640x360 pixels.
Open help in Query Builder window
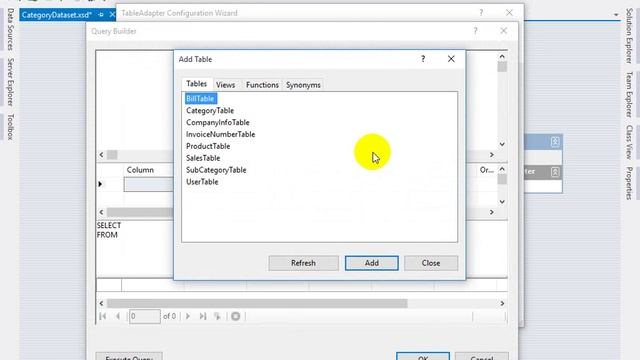pyautogui.click(x=476, y=31)
